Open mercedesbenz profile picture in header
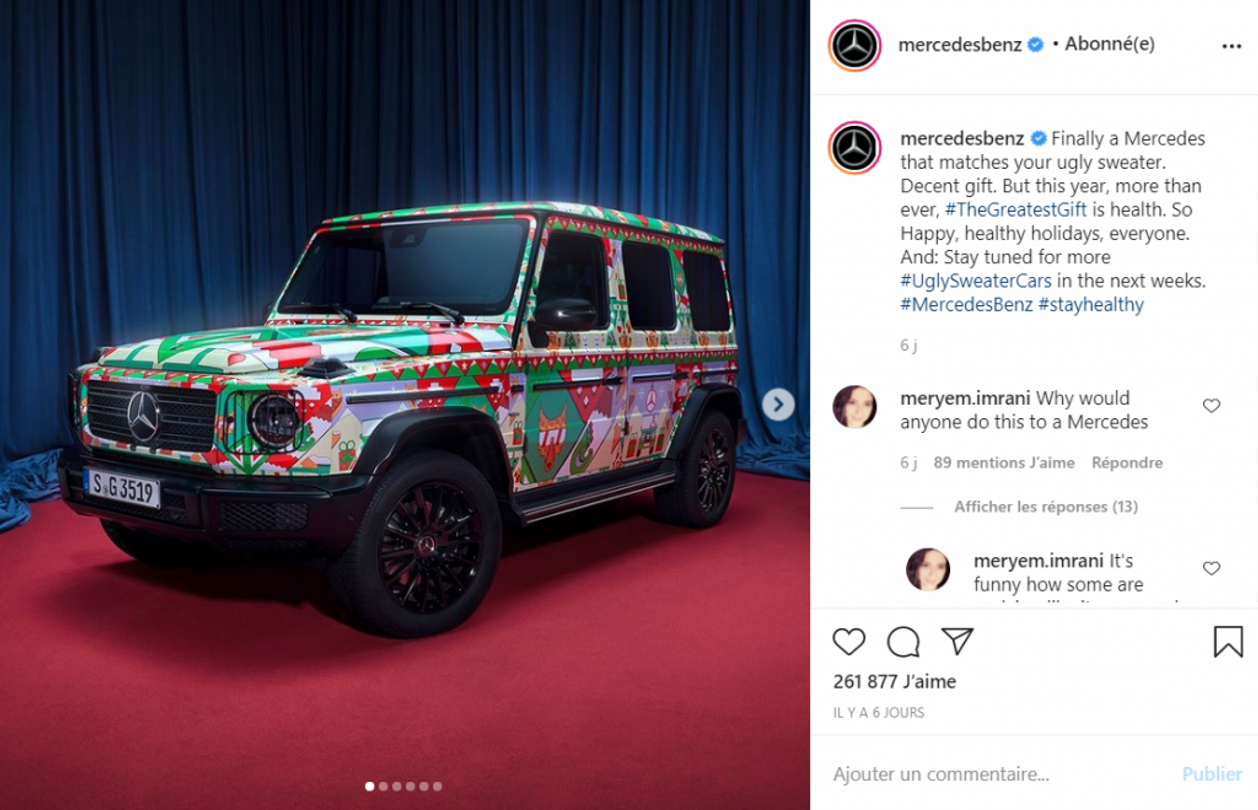This screenshot has height=810, width=1258. pos(855,45)
